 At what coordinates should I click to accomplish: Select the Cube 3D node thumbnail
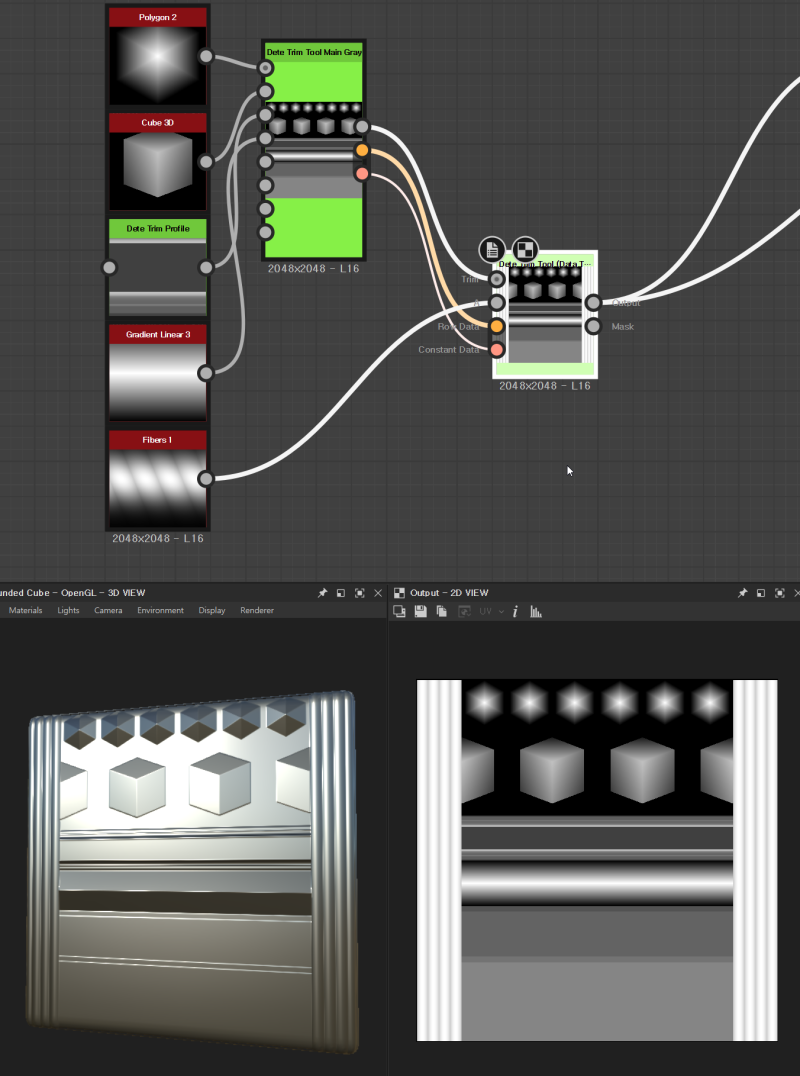pos(157,168)
